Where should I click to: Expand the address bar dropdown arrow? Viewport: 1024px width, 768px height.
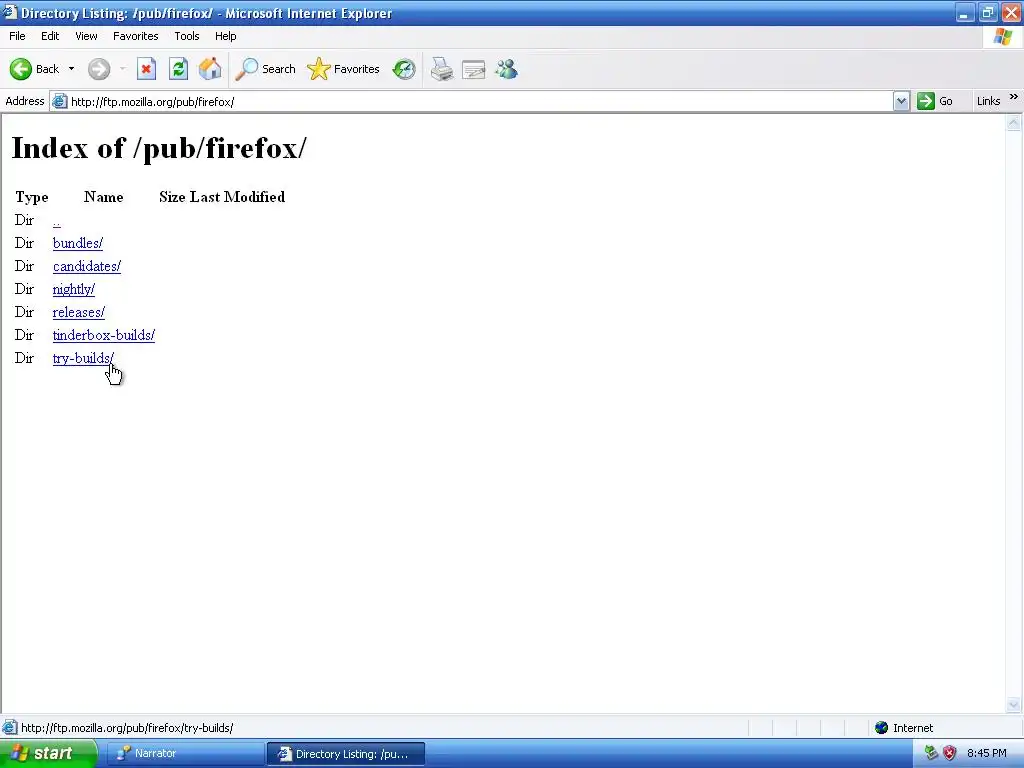pyautogui.click(x=901, y=101)
